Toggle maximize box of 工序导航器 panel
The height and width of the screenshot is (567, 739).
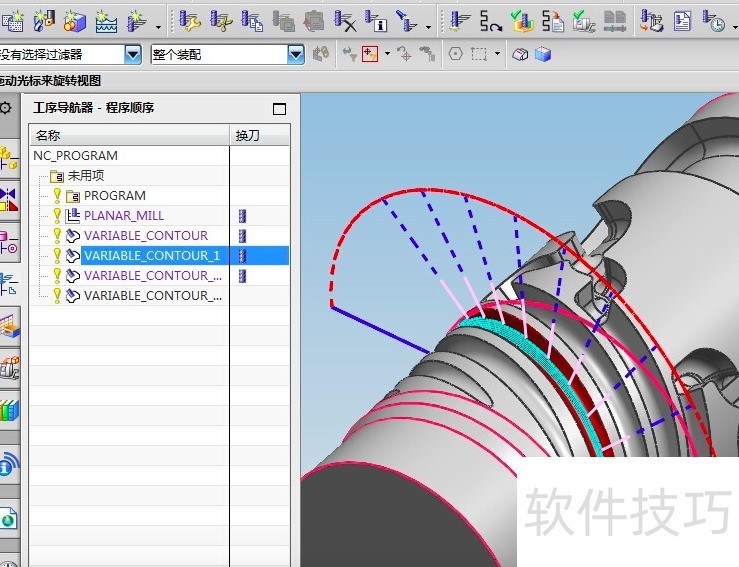click(279, 108)
